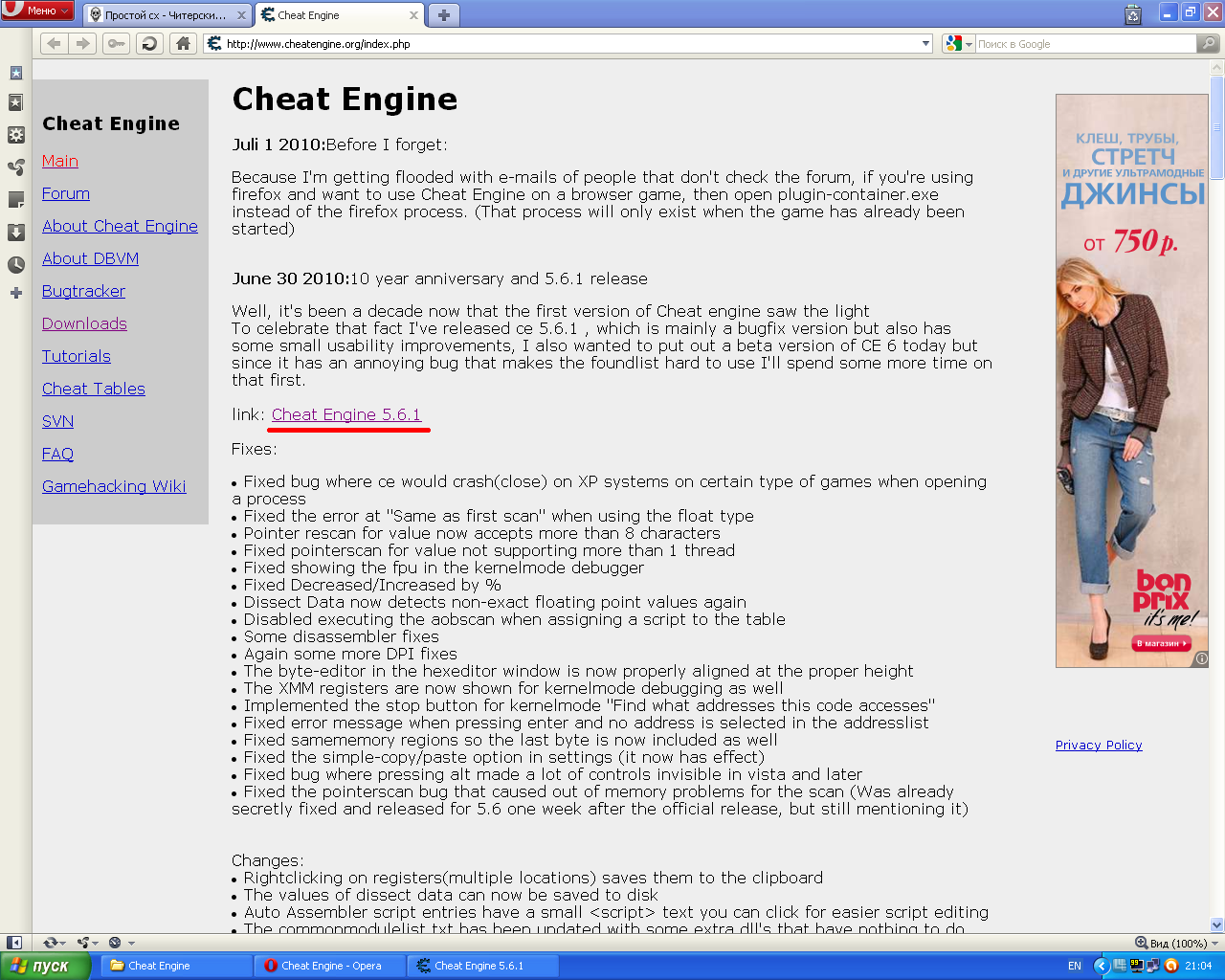Open the Cheat Engine folder taskbar button
Screen dimensions: 1225x980
tap(176, 966)
